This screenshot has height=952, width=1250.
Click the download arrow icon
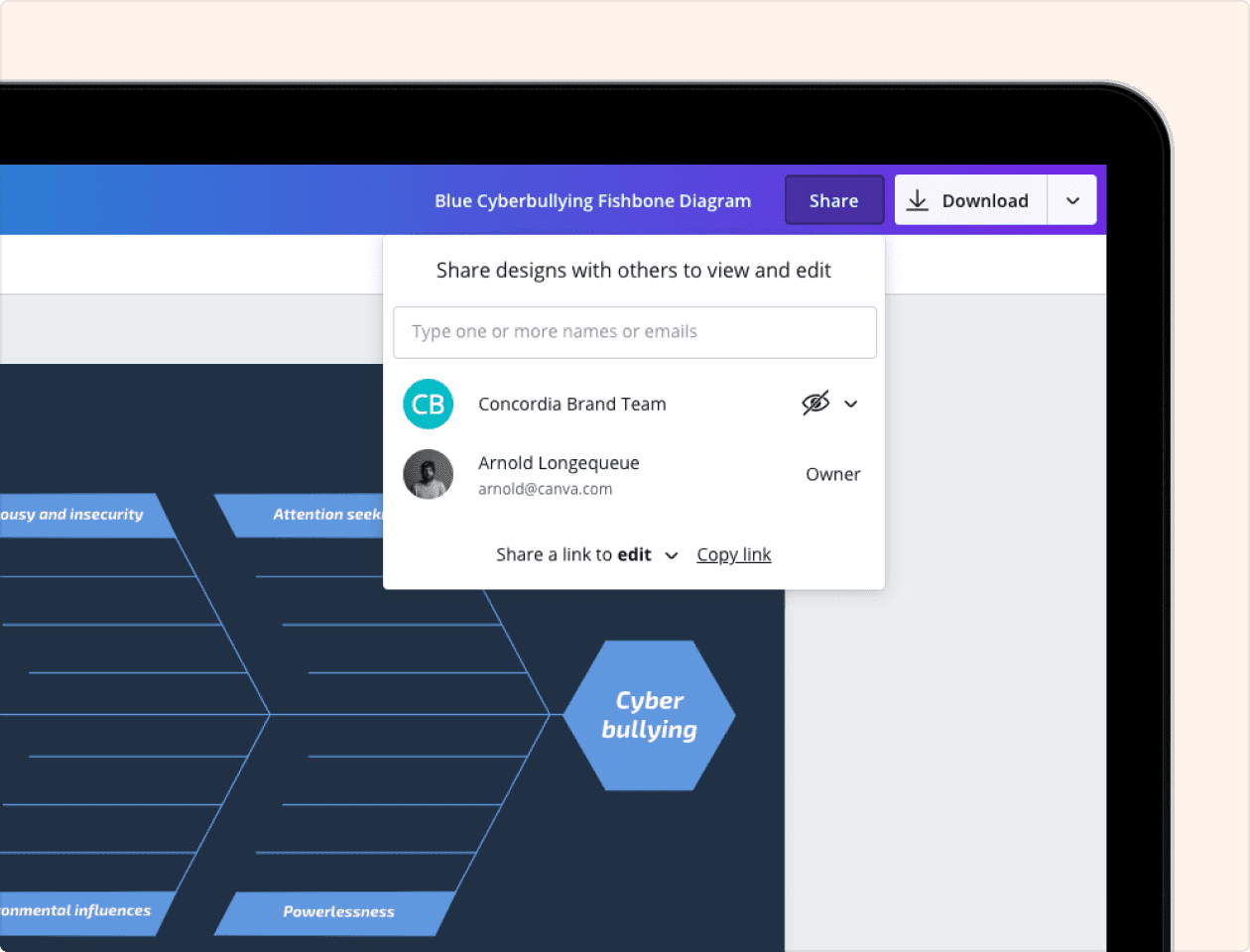point(918,200)
